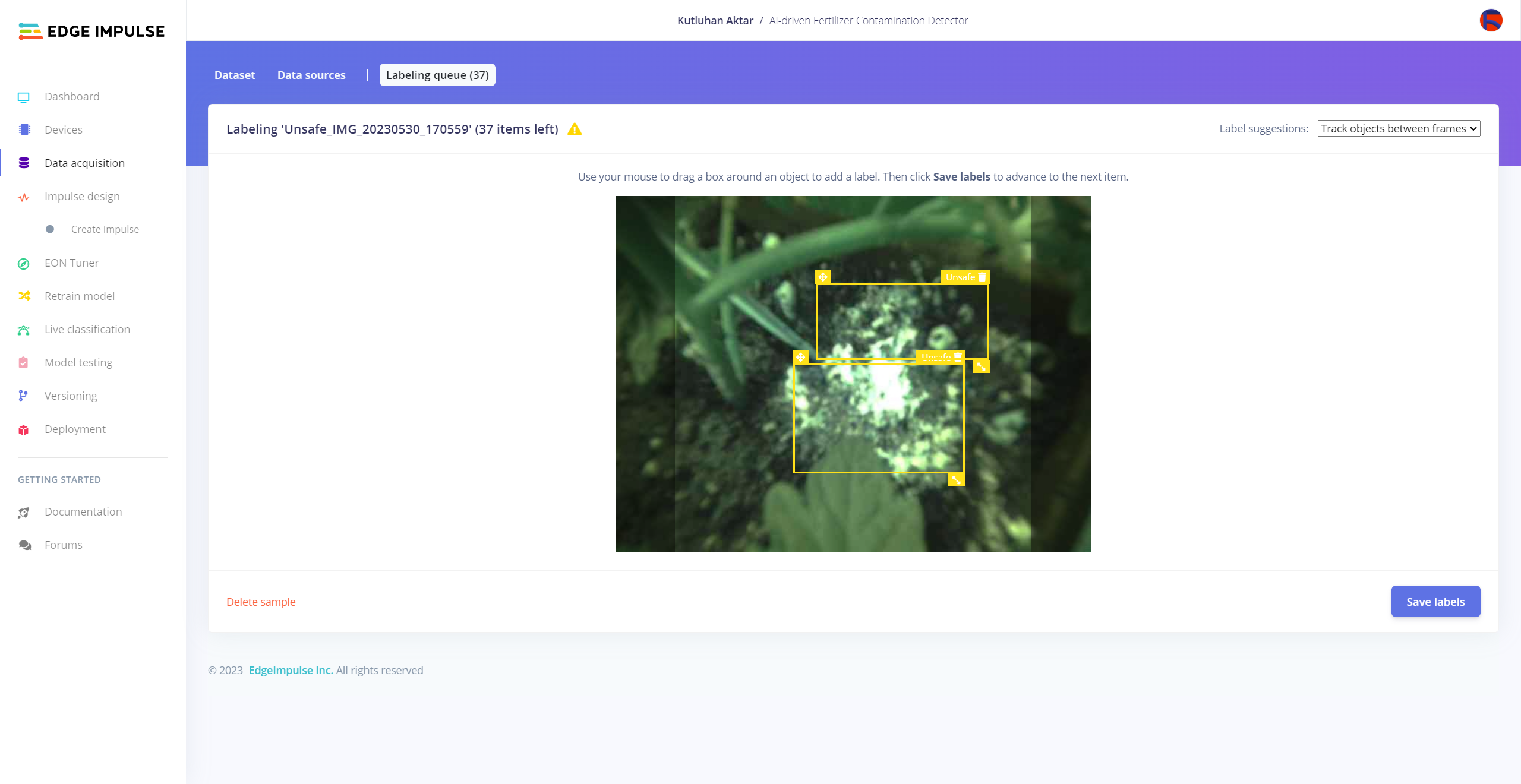Screen dimensions: 1521x784
Task: Click the upper Unsafe label text on the box
Action: pos(960,277)
